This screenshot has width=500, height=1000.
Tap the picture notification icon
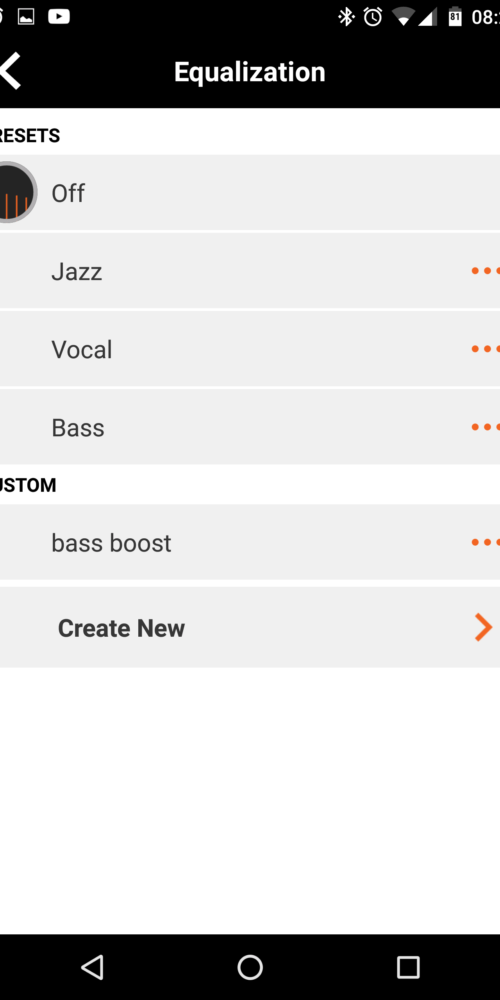coord(26,17)
